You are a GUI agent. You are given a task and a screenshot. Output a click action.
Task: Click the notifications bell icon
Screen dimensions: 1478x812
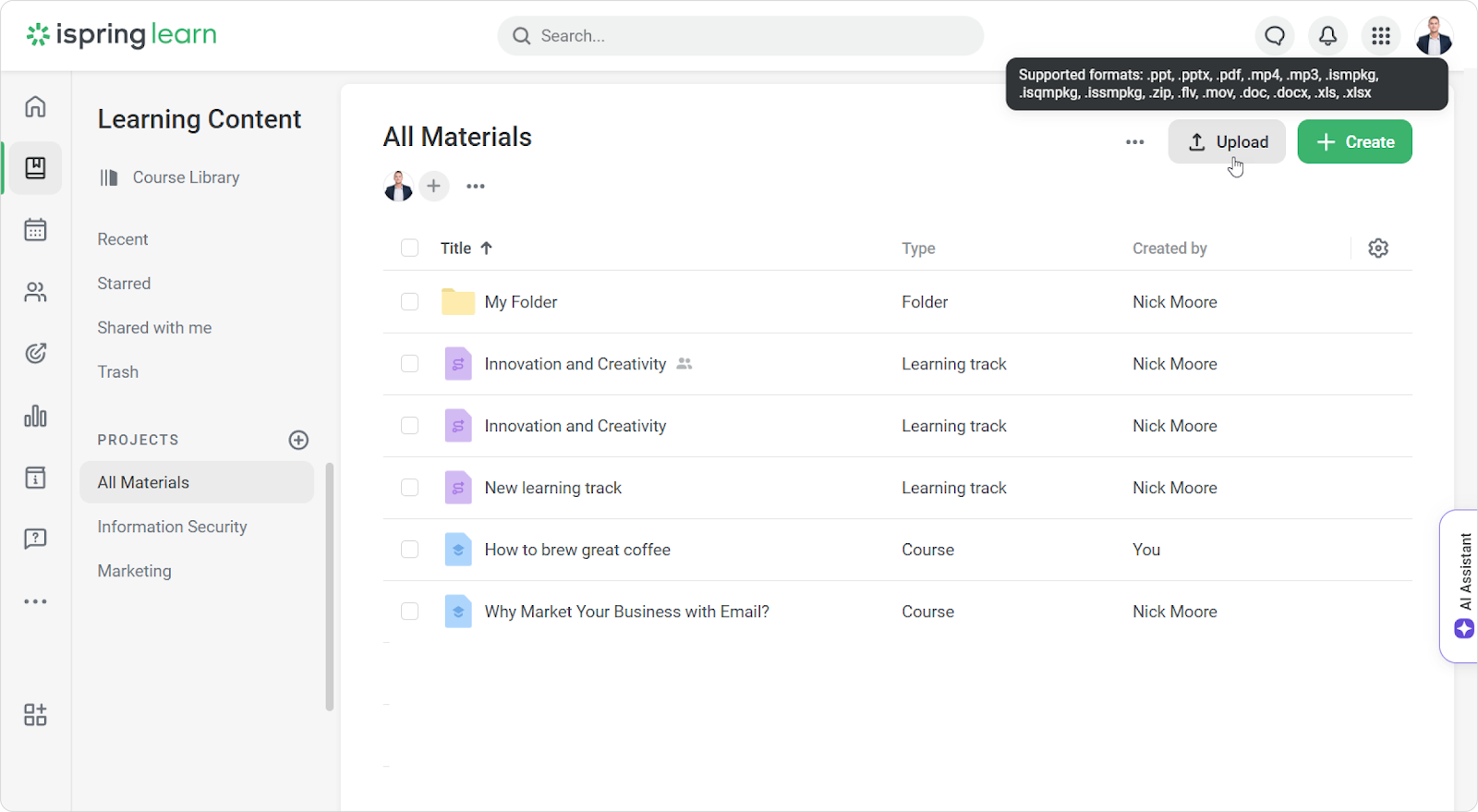tap(1327, 36)
